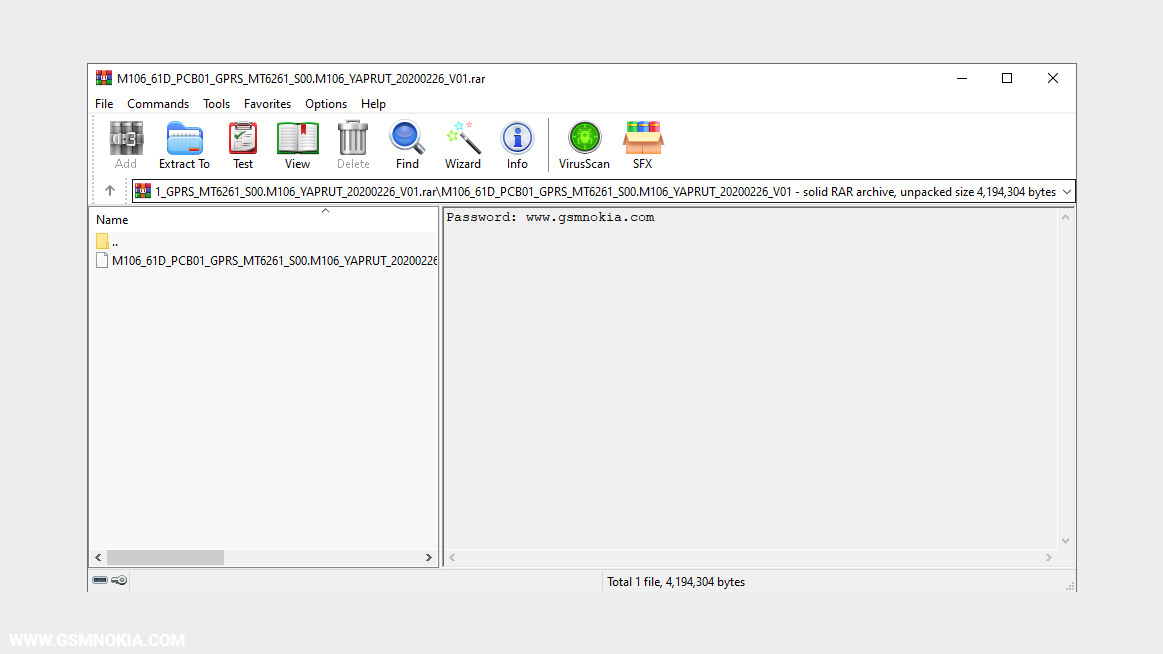This screenshot has height=654, width=1163.
Task: Go up one folder with arrow icon
Action: point(110,191)
